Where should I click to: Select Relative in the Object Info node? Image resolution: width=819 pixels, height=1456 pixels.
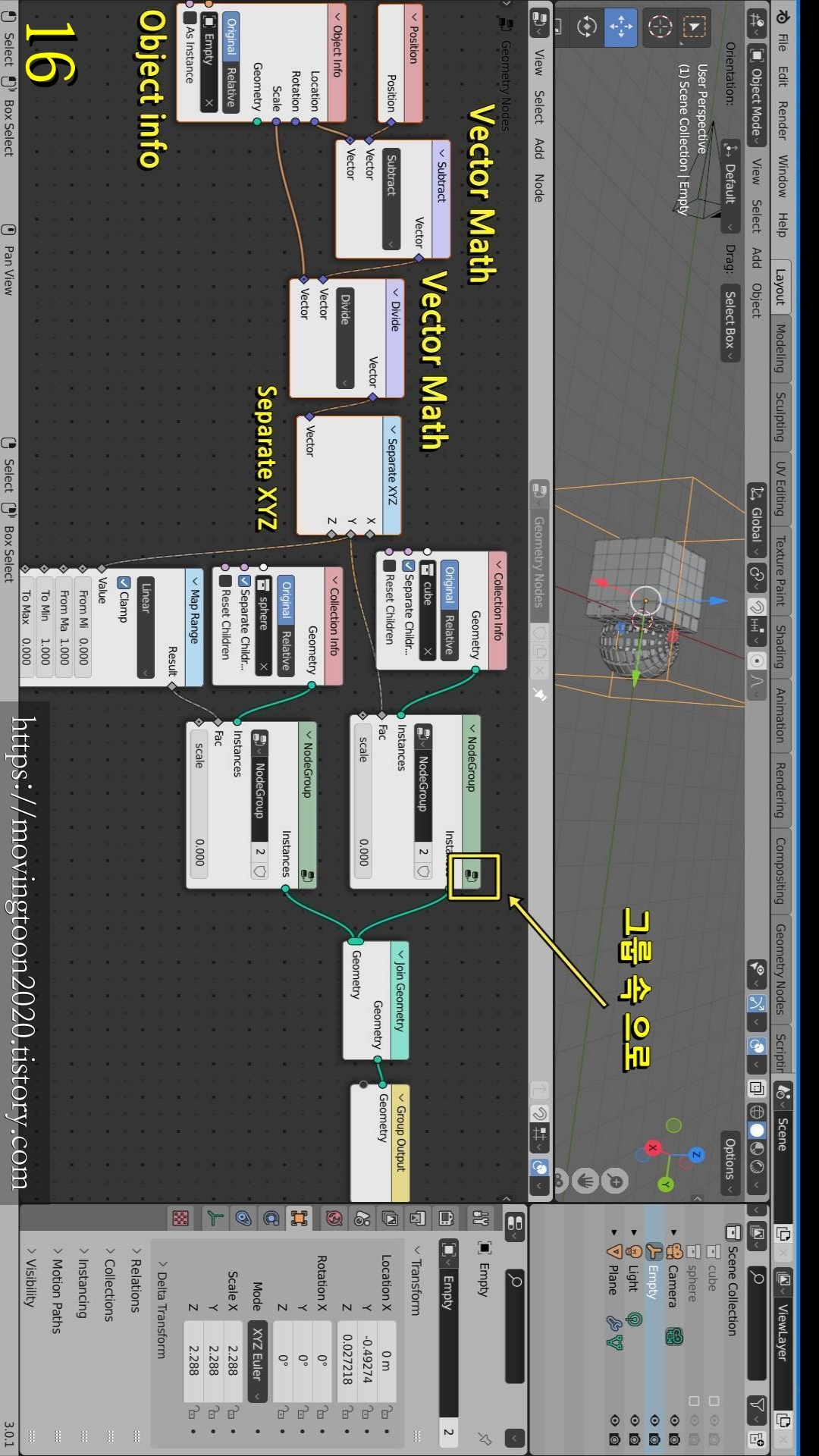[231, 86]
